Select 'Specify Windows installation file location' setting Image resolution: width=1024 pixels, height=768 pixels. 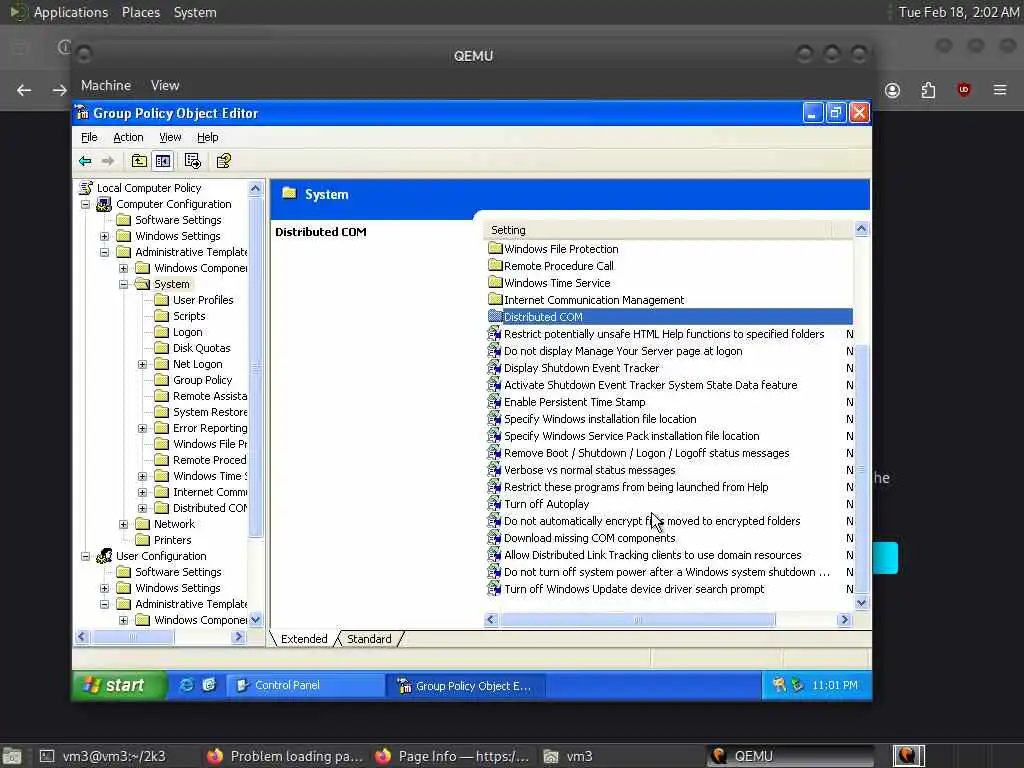[600, 419]
